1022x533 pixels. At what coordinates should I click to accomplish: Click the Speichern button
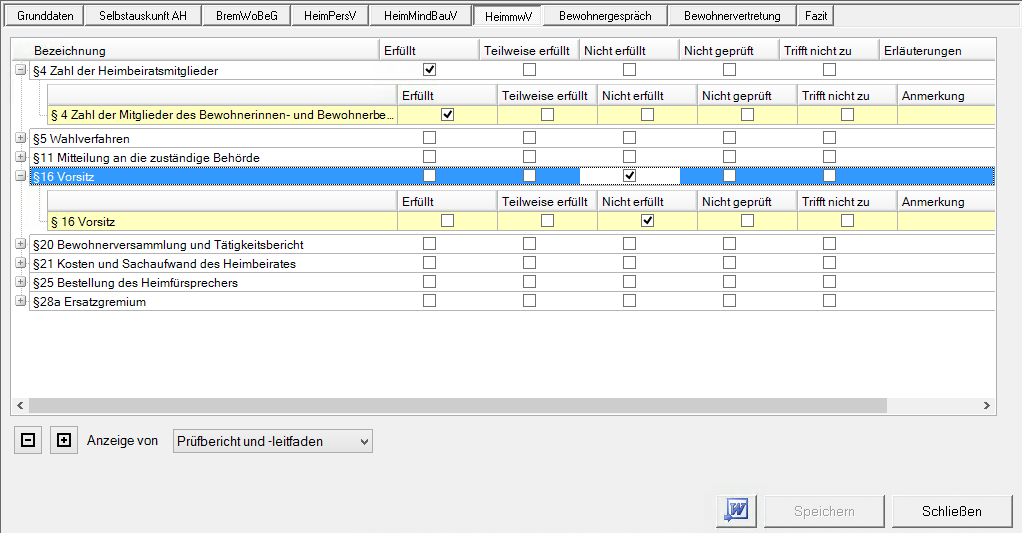click(x=824, y=511)
